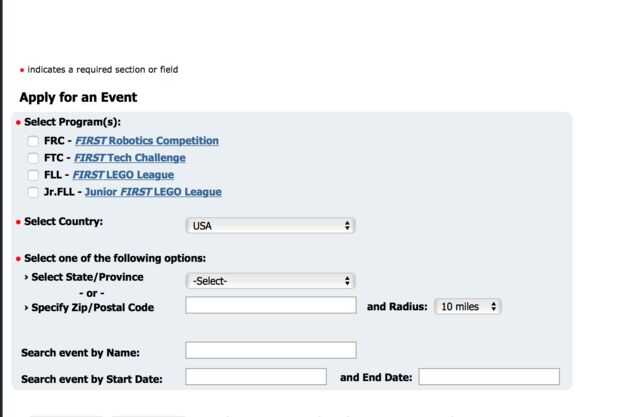Click the 'and Radius:' label
The width and height of the screenshot is (620, 417).
(x=397, y=306)
